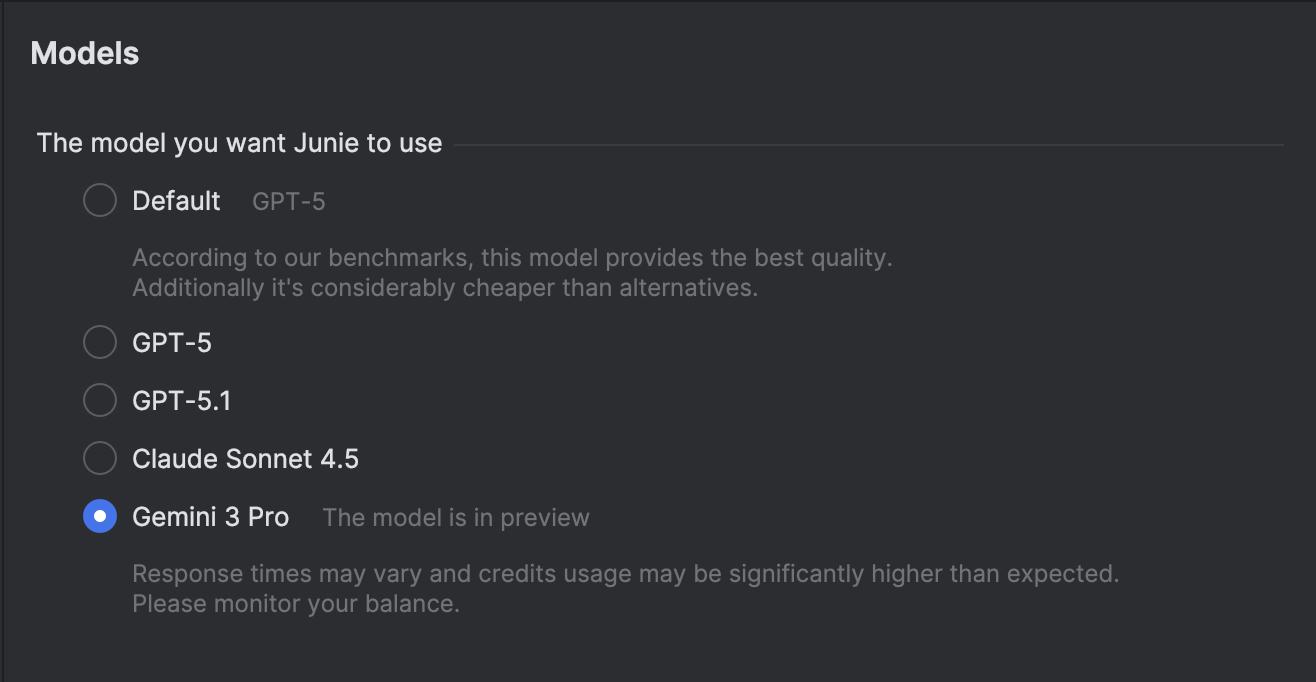Click the selected Gemini 3 Pro radio button
This screenshot has width=1316, height=682.
100,517
